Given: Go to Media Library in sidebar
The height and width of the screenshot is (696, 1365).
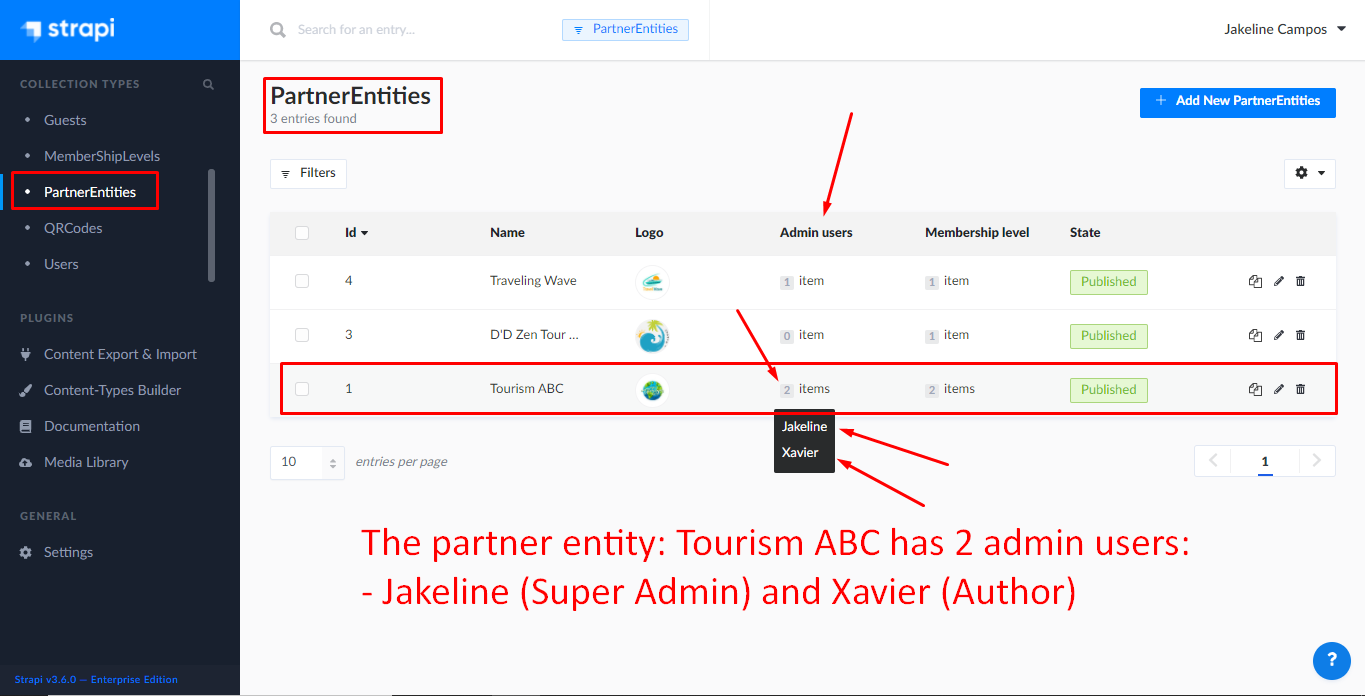Looking at the screenshot, I should point(86,462).
